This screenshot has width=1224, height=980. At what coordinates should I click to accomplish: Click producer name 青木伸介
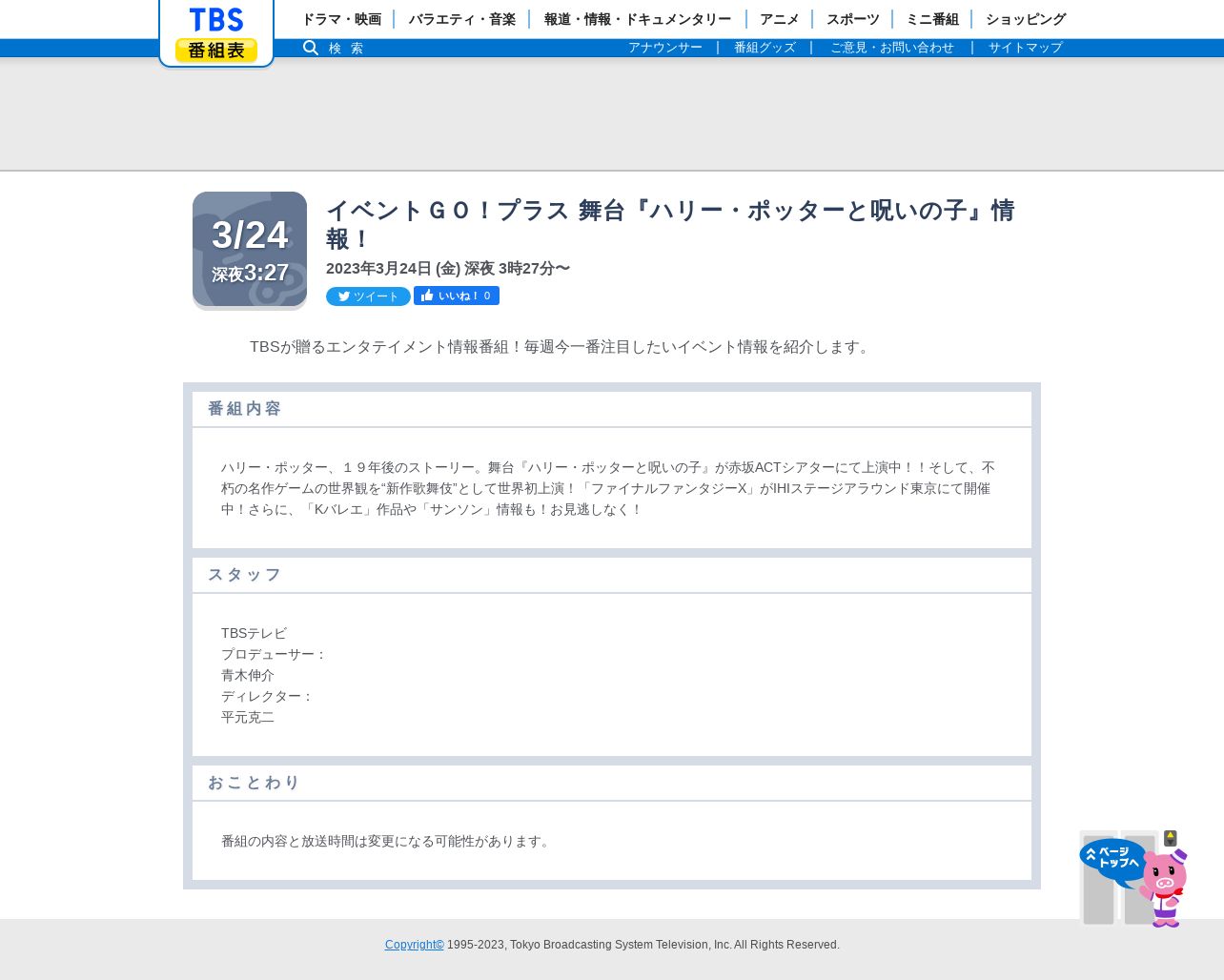click(x=248, y=675)
